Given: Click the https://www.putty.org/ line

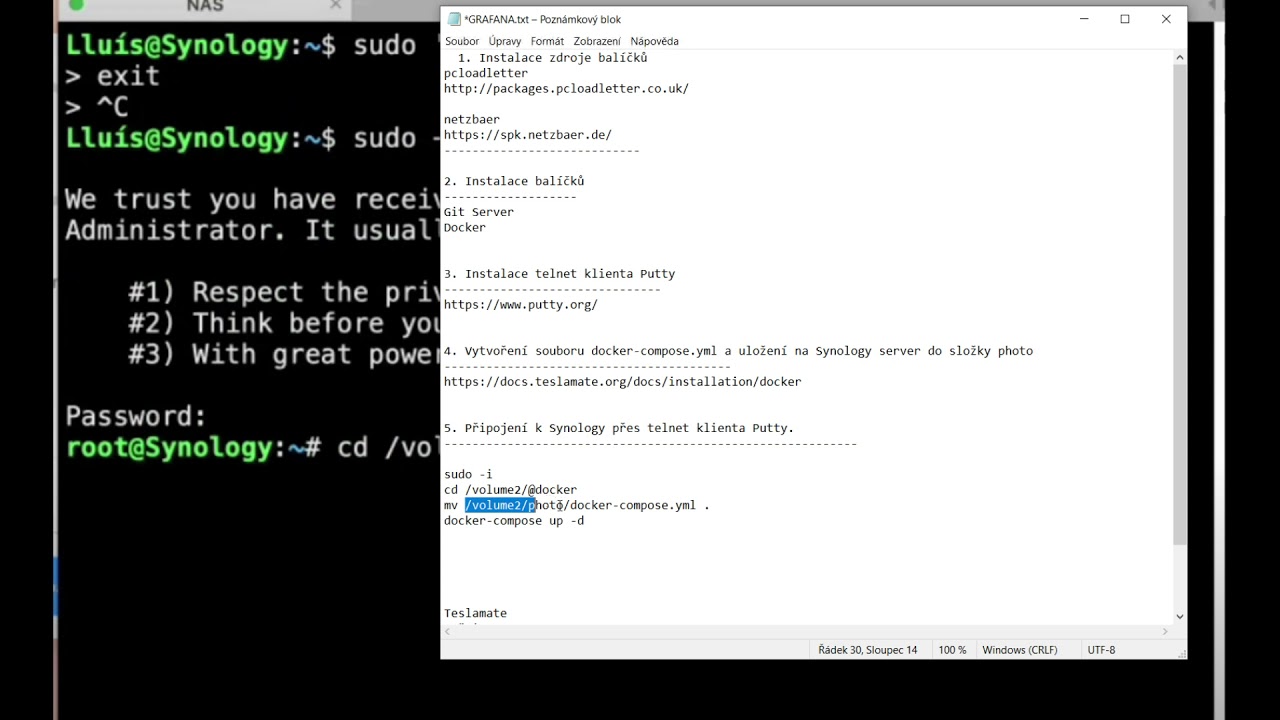Looking at the screenshot, I should pyautogui.click(x=521, y=304).
